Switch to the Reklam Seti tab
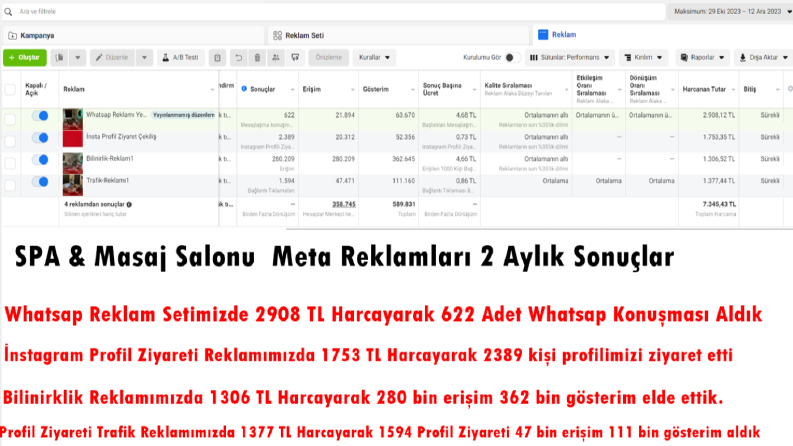Image resolution: width=793 pixels, height=446 pixels. (400, 35)
